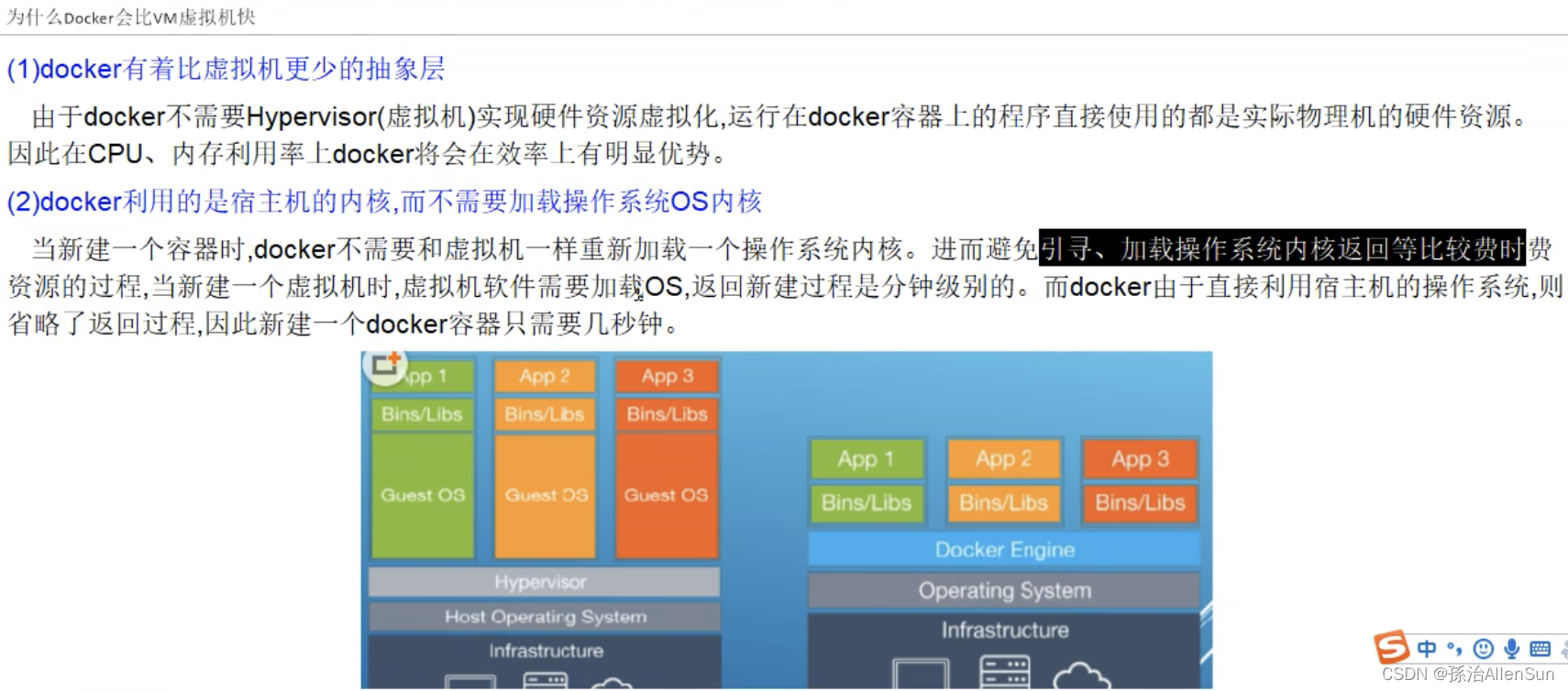Click the orange Guest OS block under App 2
The height and width of the screenshot is (691, 1568).
(545, 495)
